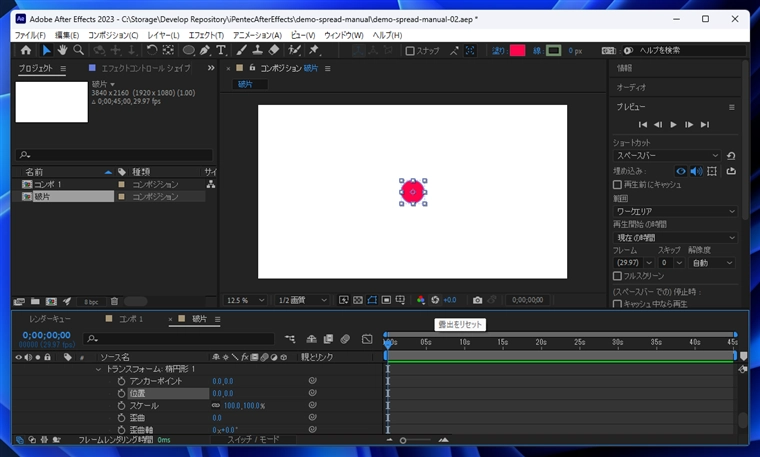The image size is (760, 457).
Task: Select the Rotation tool
Action: tap(152, 50)
